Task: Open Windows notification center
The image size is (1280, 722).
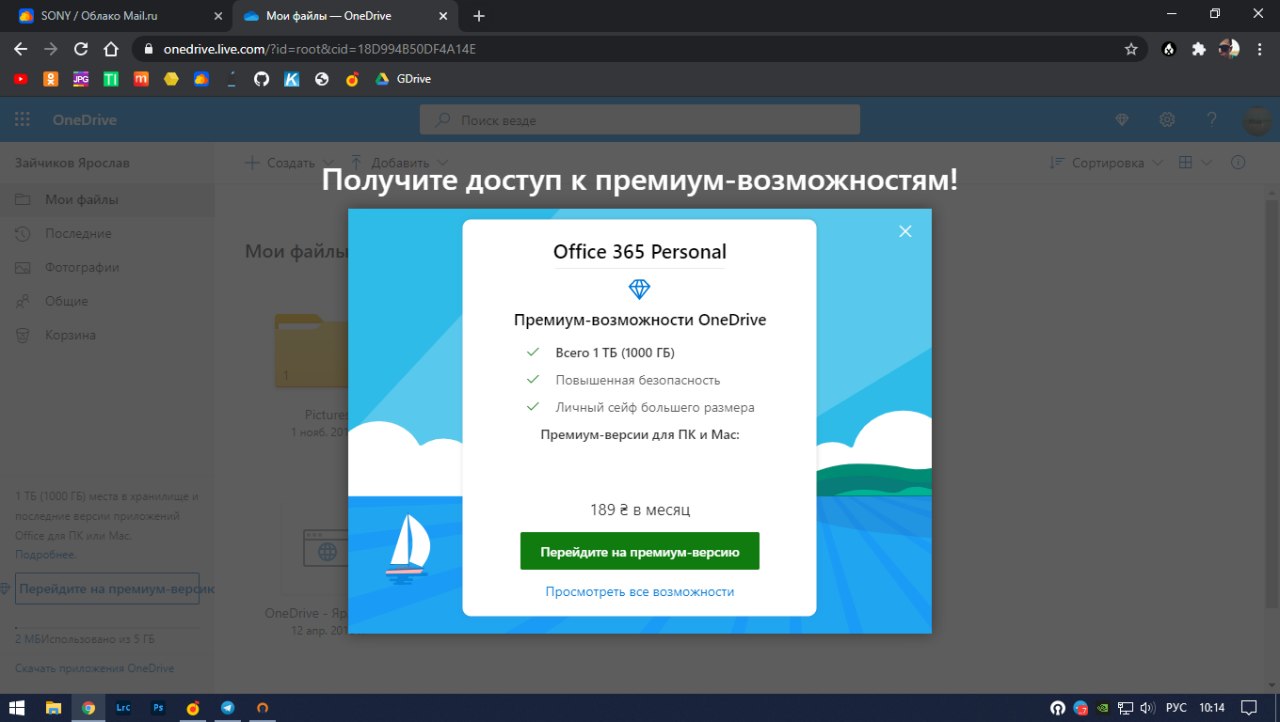Action: pos(1248,707)
